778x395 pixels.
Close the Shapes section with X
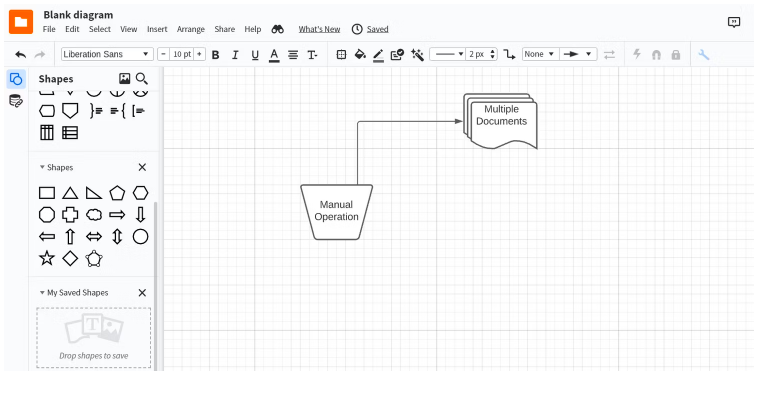click(x=142, y=167)
